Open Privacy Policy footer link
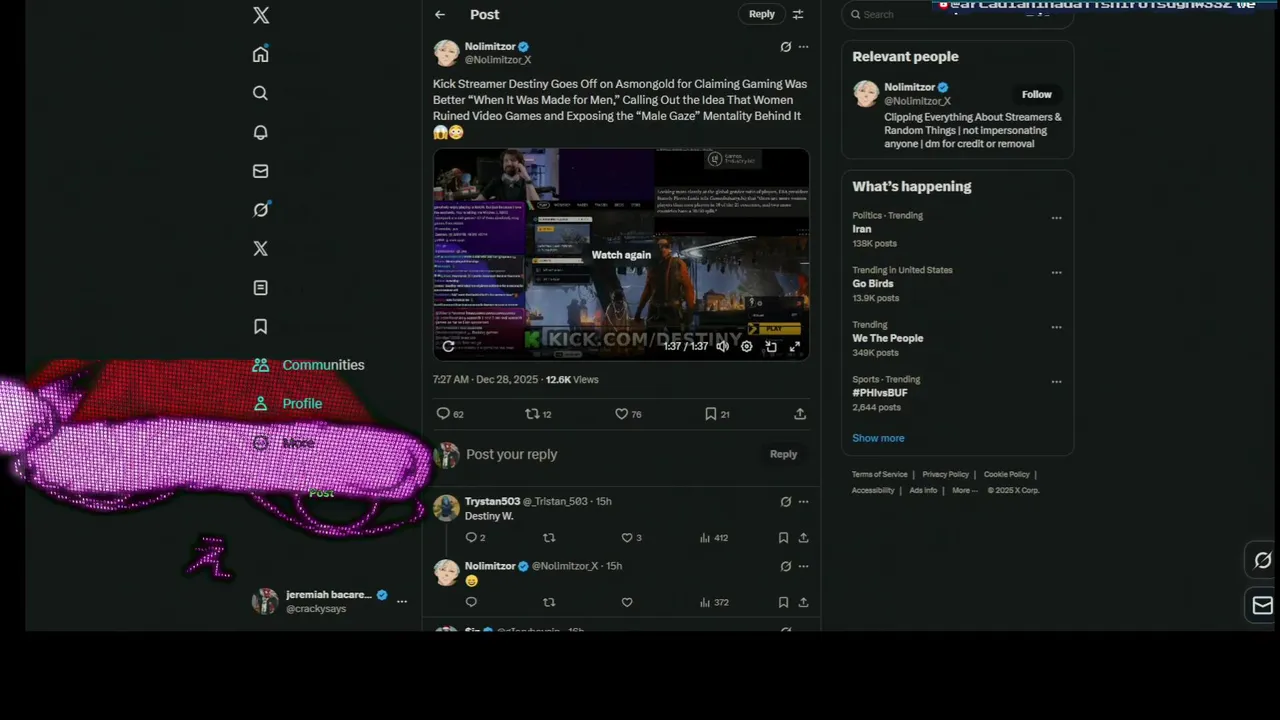 coord(946,474)
